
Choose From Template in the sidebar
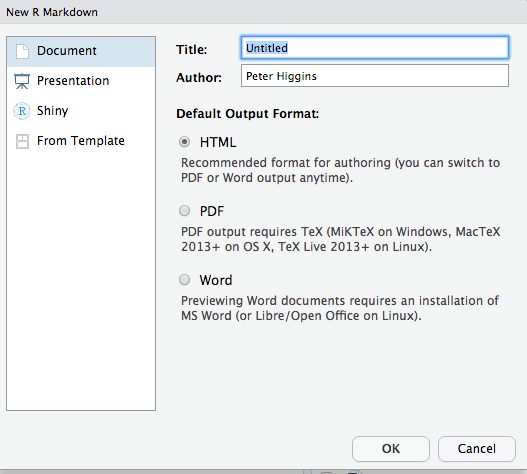click(x=81, y=141)
